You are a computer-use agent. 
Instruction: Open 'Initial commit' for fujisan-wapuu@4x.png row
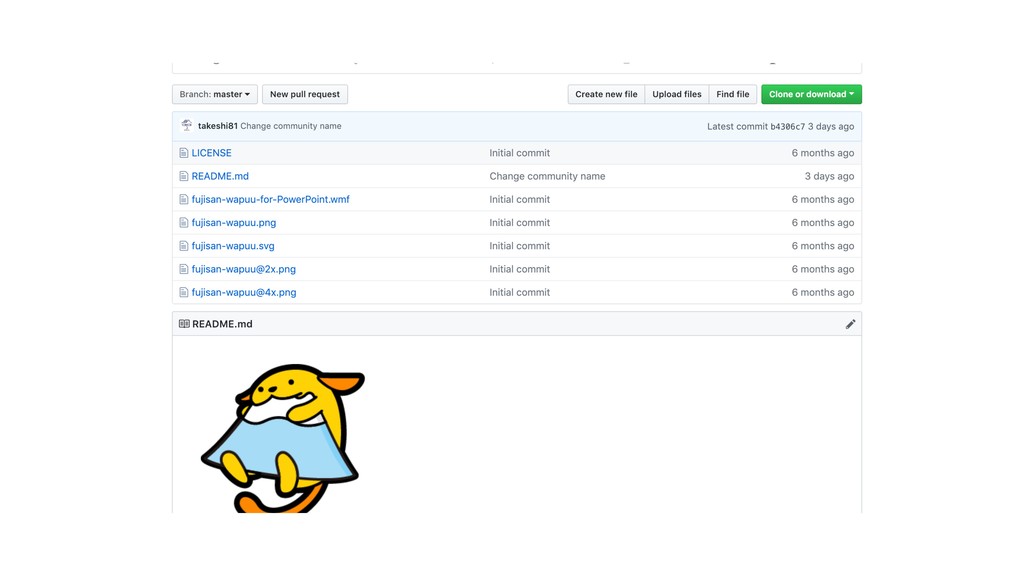pos(520,293)
